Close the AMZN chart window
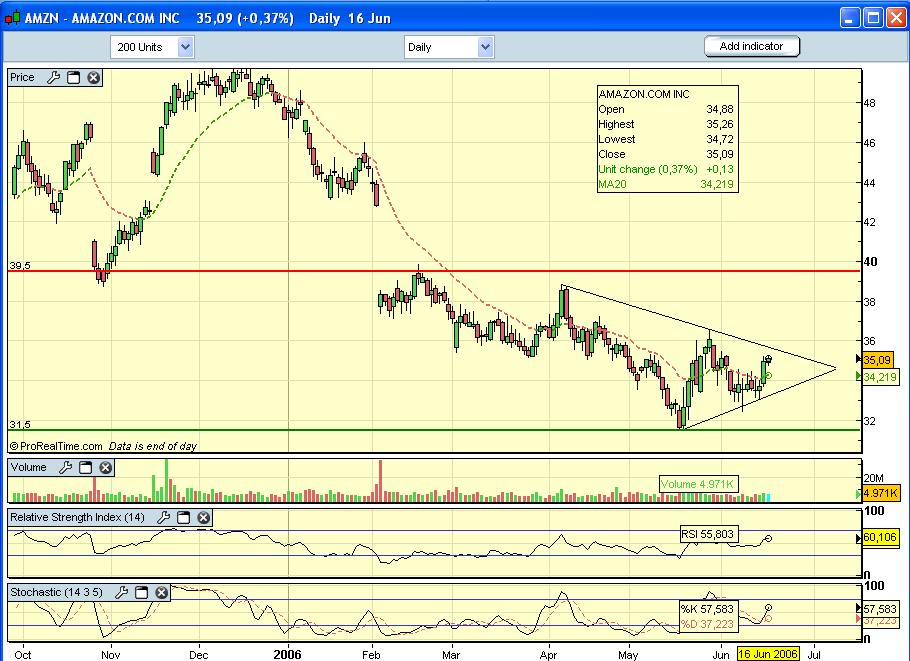This screenshot has height=661, width=910. point(895,18)
